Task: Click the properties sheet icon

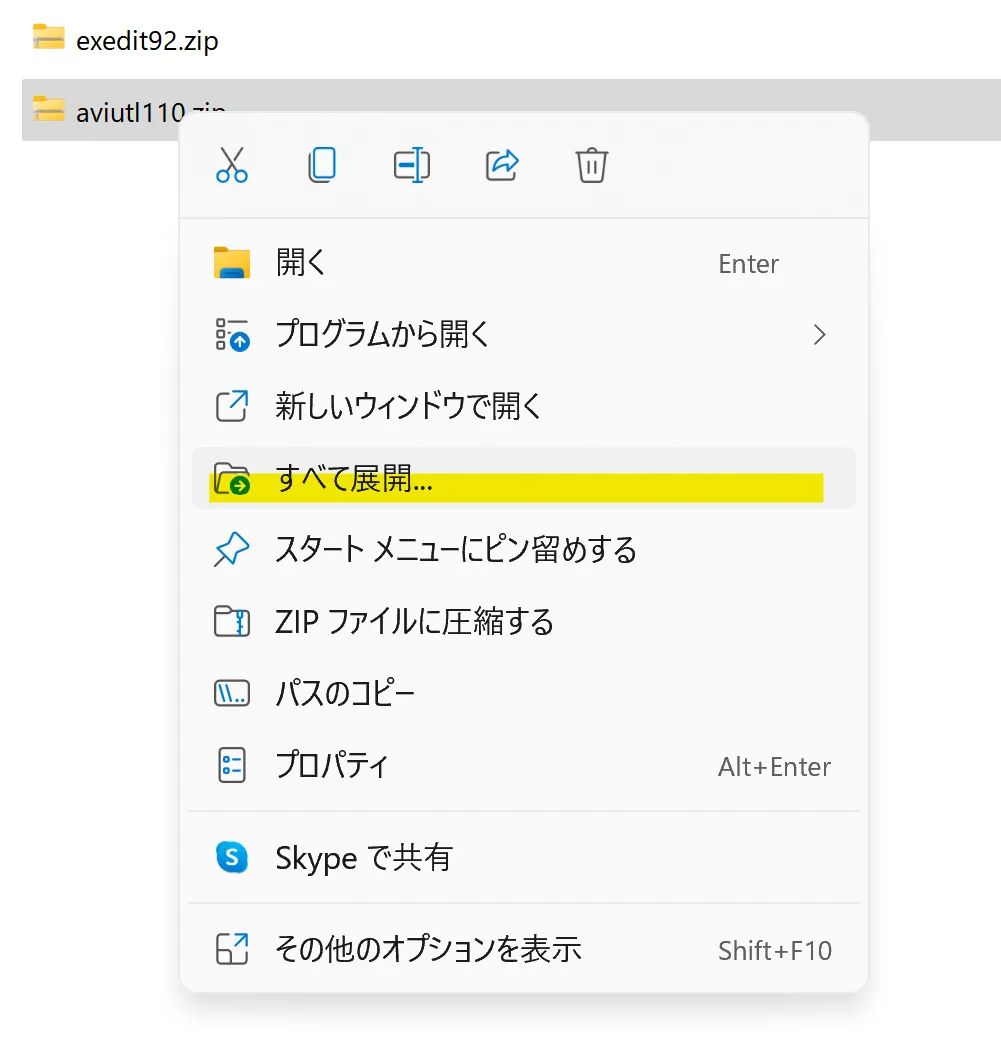Action: (x=232, y=765)
